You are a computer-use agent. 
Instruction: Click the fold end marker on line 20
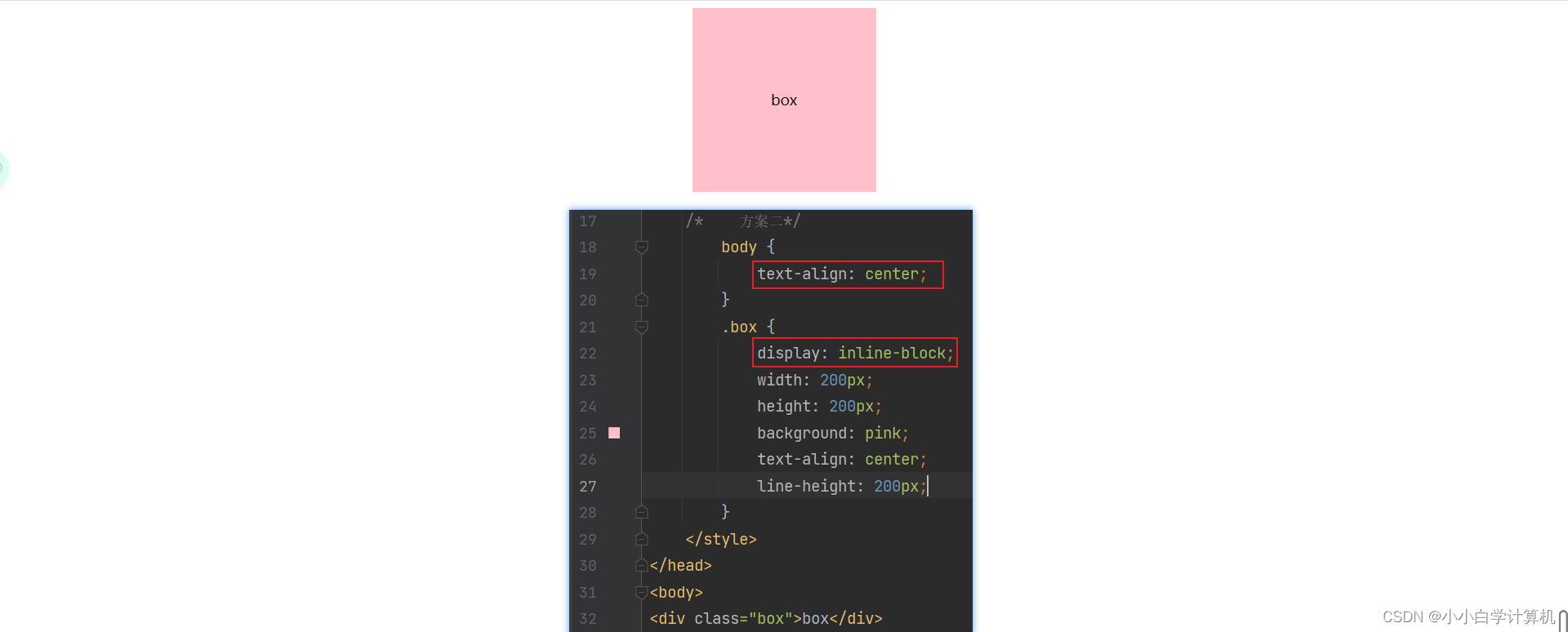click(x=642, y=300)
